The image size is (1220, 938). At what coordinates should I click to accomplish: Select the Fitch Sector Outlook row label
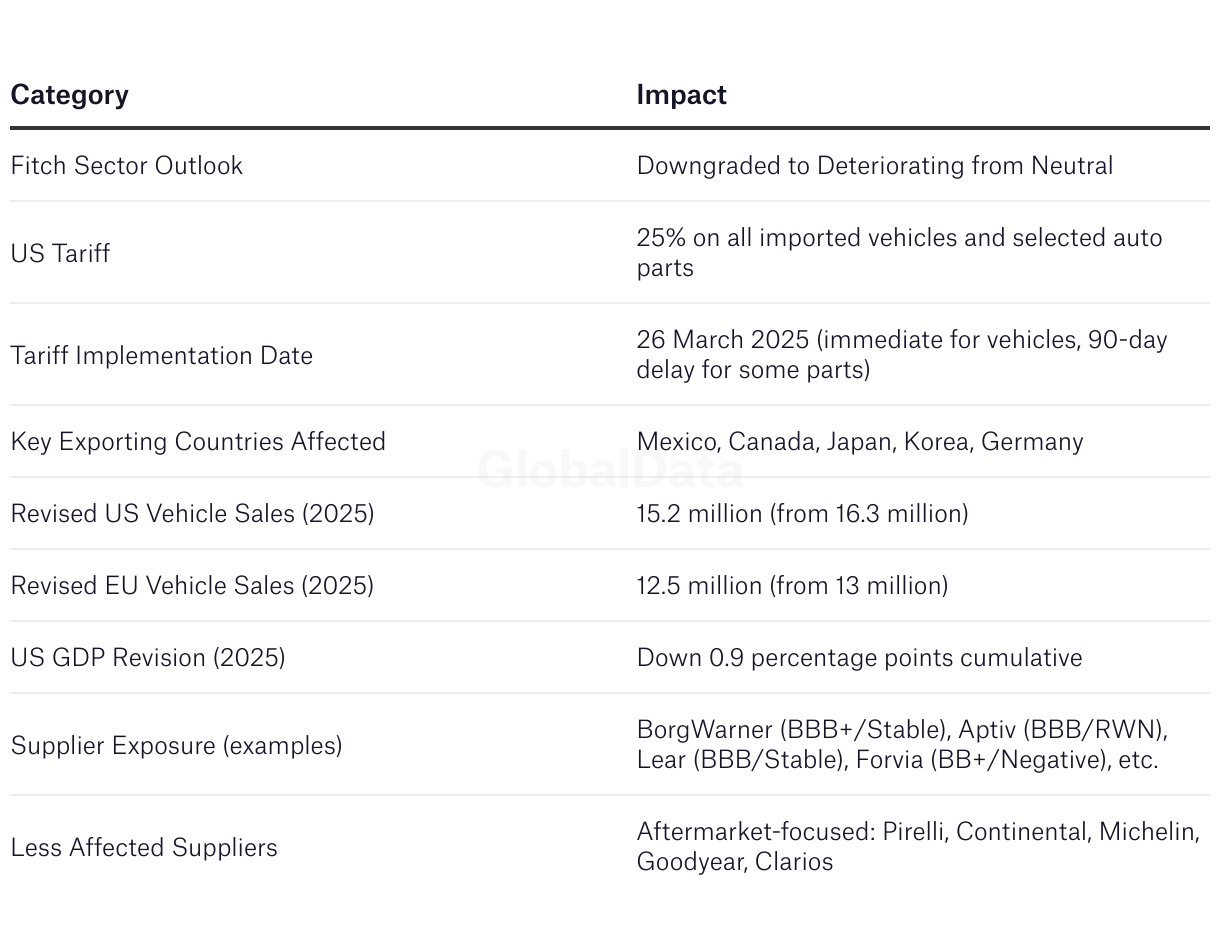(x=127, y=165)
